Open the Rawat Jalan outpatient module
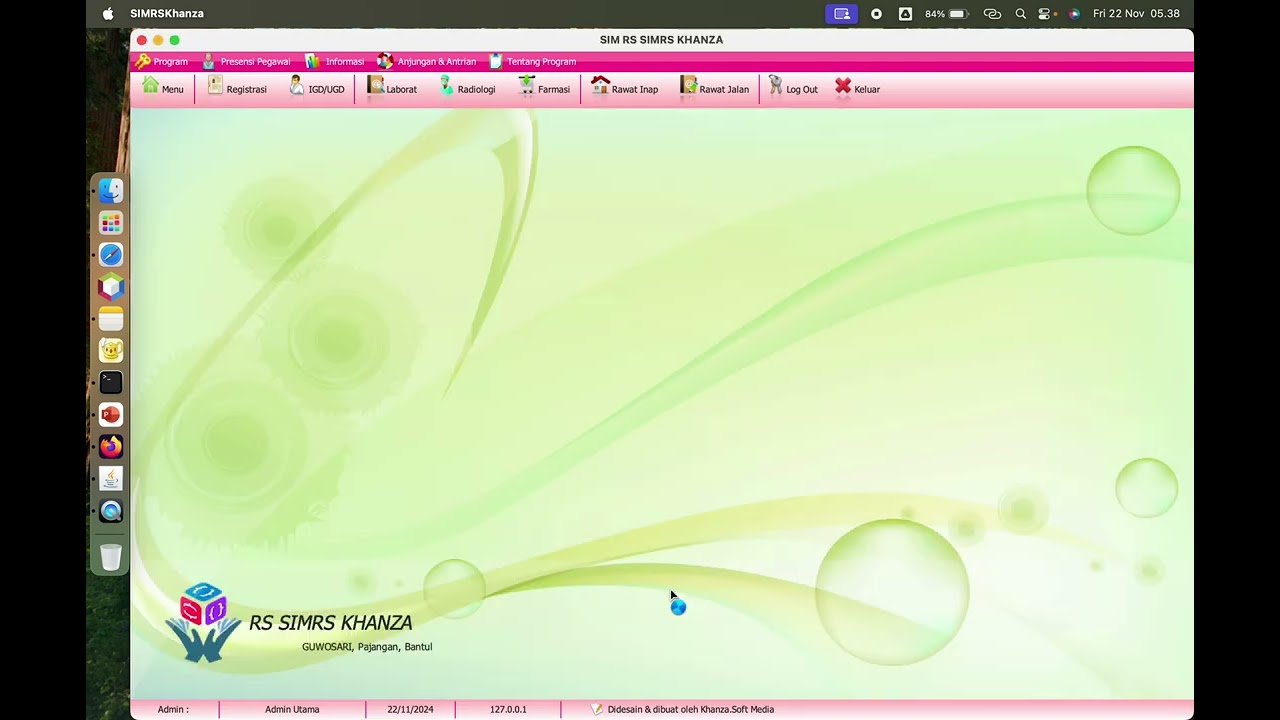This screenshot has width=1280, height=720. (x=715, y=88)
